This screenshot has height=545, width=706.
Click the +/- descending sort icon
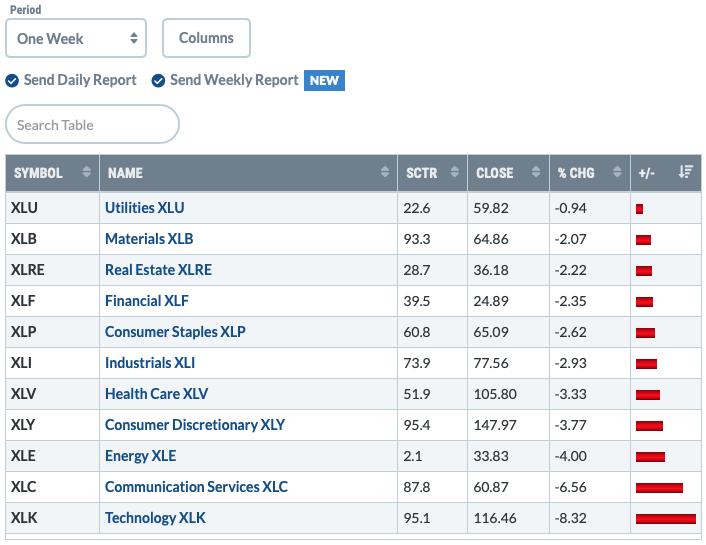pos(686,172)
